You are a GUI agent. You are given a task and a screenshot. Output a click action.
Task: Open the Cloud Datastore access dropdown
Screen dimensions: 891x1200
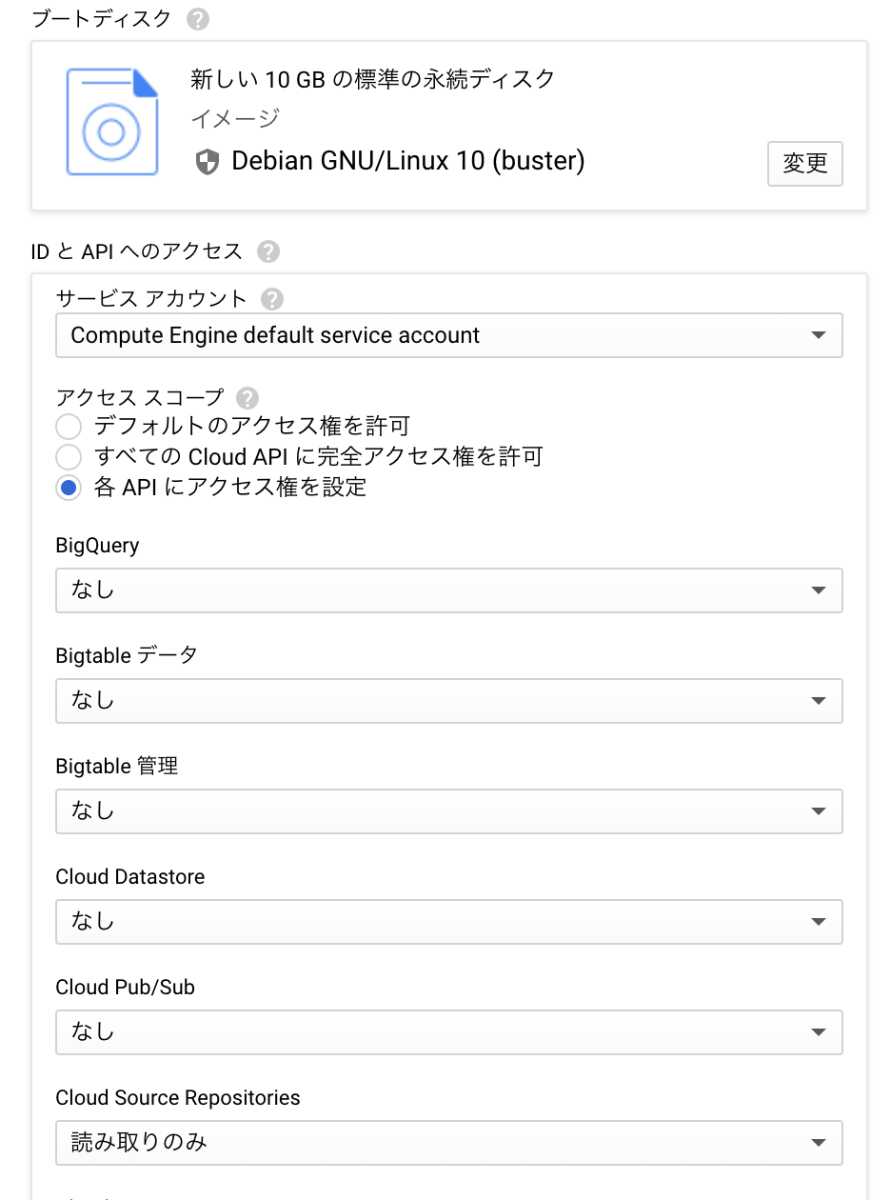449,922
